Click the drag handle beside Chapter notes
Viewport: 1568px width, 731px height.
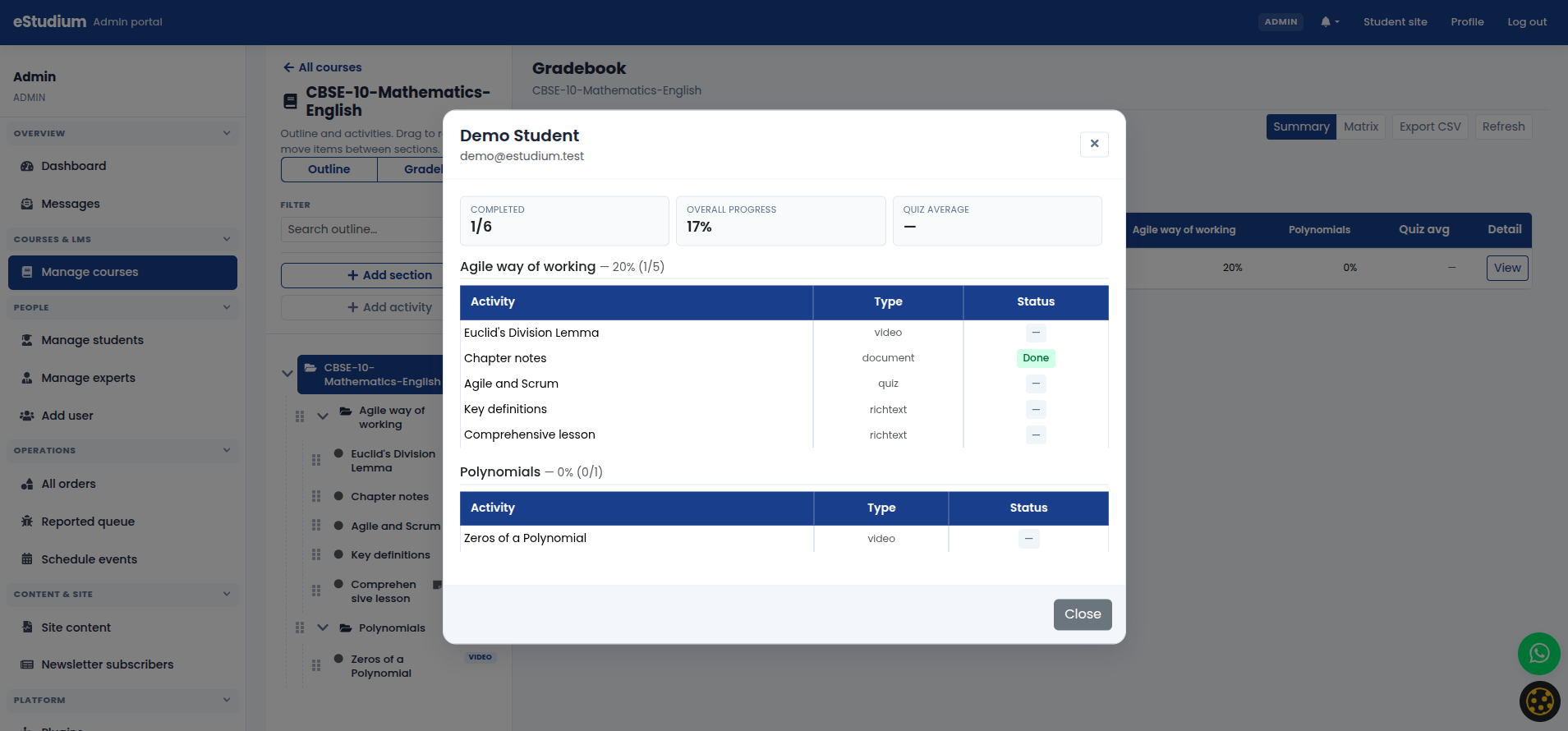(316, 496)
